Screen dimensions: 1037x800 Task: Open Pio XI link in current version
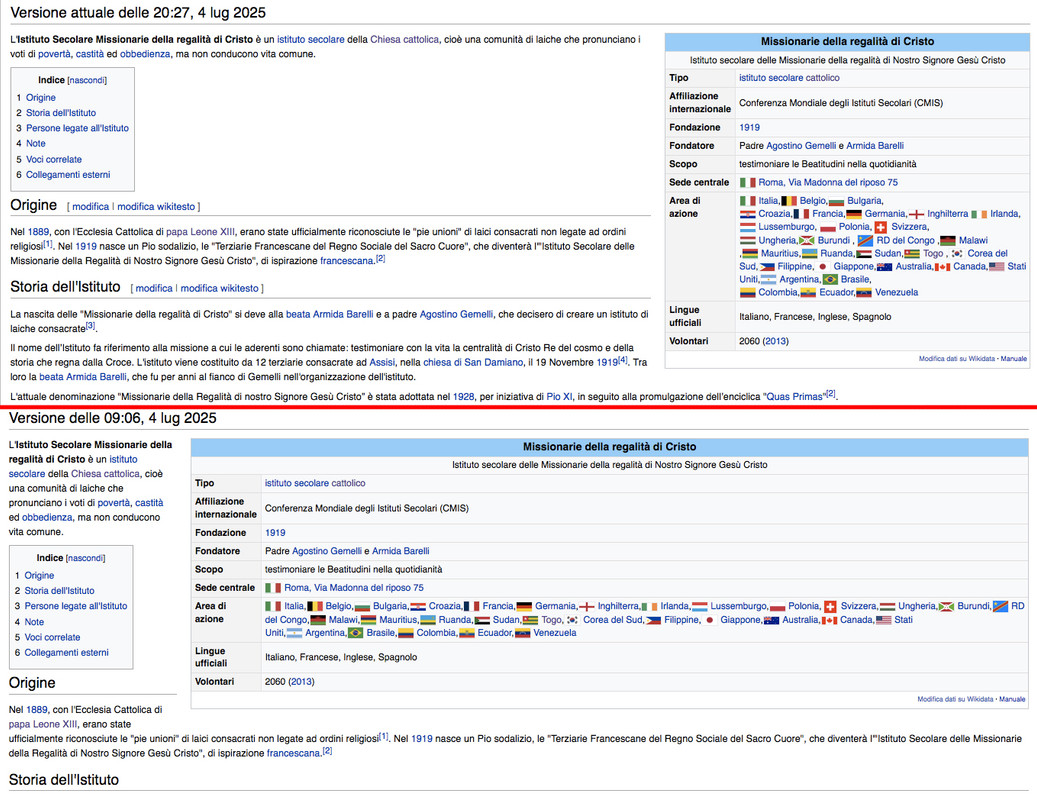[x=559, y=397]
